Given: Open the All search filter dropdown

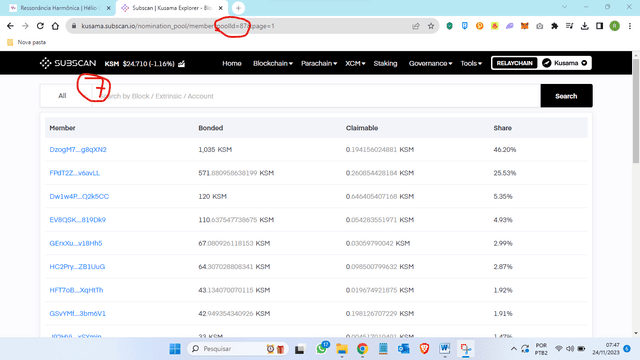Looking at the screenshot, I should point(65,96).
